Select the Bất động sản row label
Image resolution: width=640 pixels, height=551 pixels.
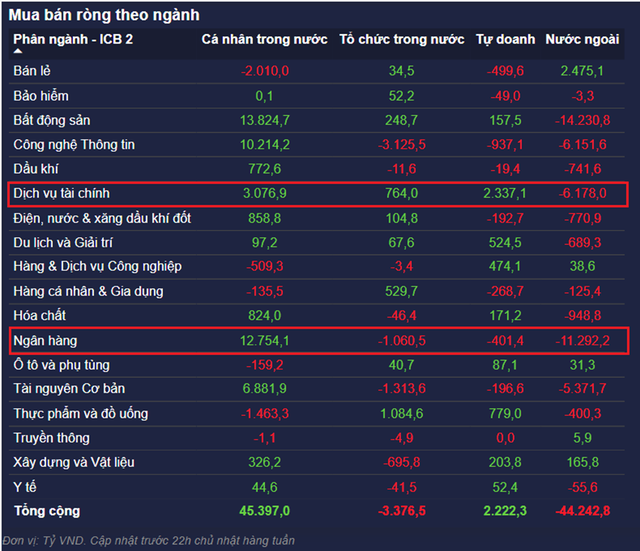[x=52, y=120]
